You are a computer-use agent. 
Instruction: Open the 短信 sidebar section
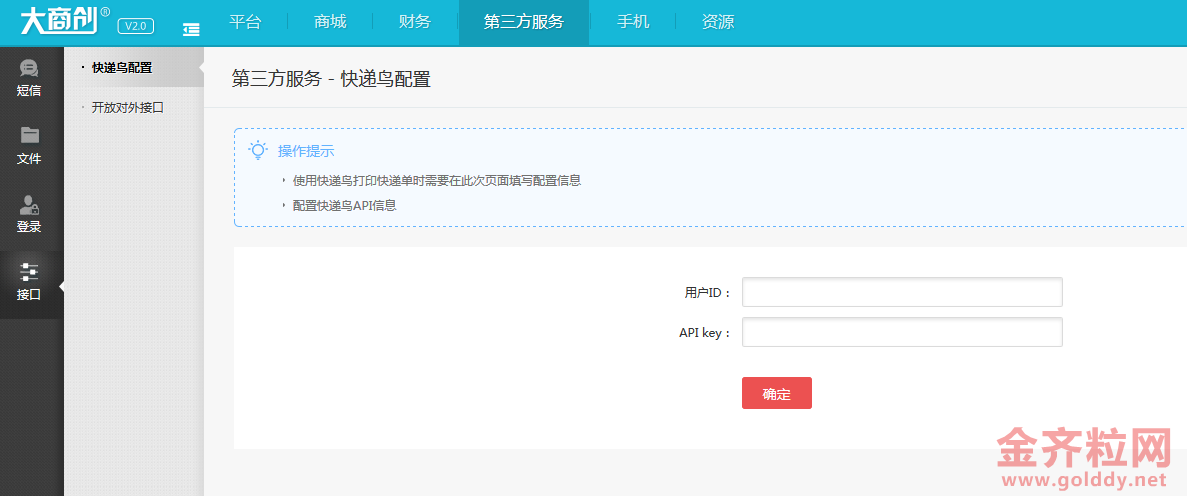pyautogui.click(x=29, y=80)
